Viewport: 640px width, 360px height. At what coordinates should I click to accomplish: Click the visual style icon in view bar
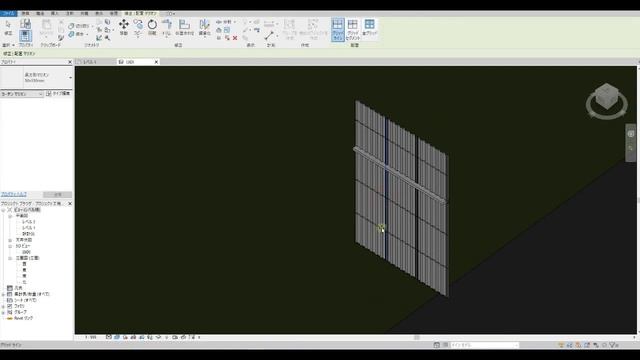tap(117, 337)
